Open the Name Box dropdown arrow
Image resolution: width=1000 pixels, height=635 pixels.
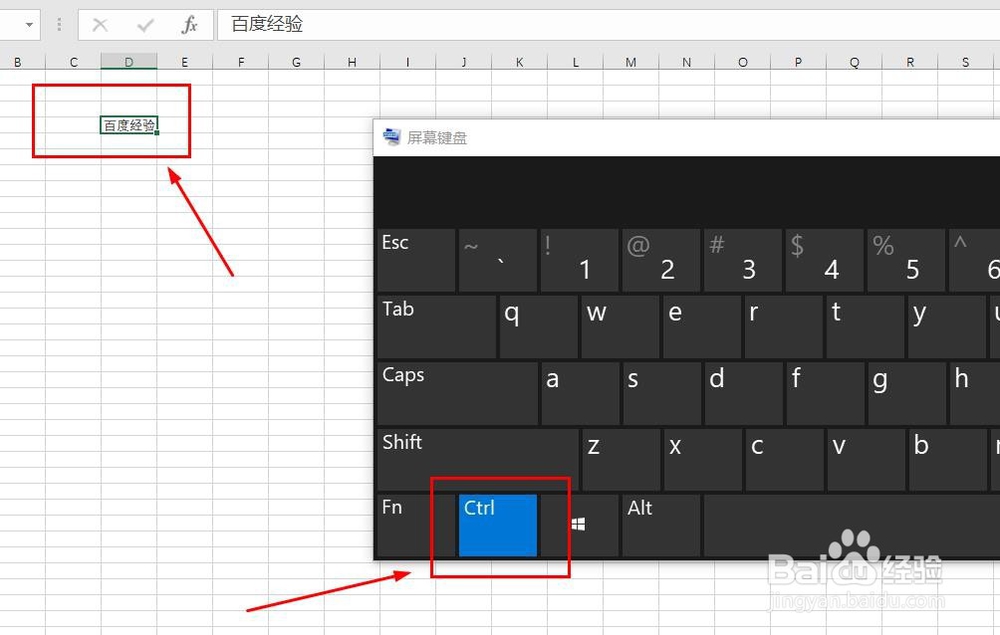coord(29,25)
